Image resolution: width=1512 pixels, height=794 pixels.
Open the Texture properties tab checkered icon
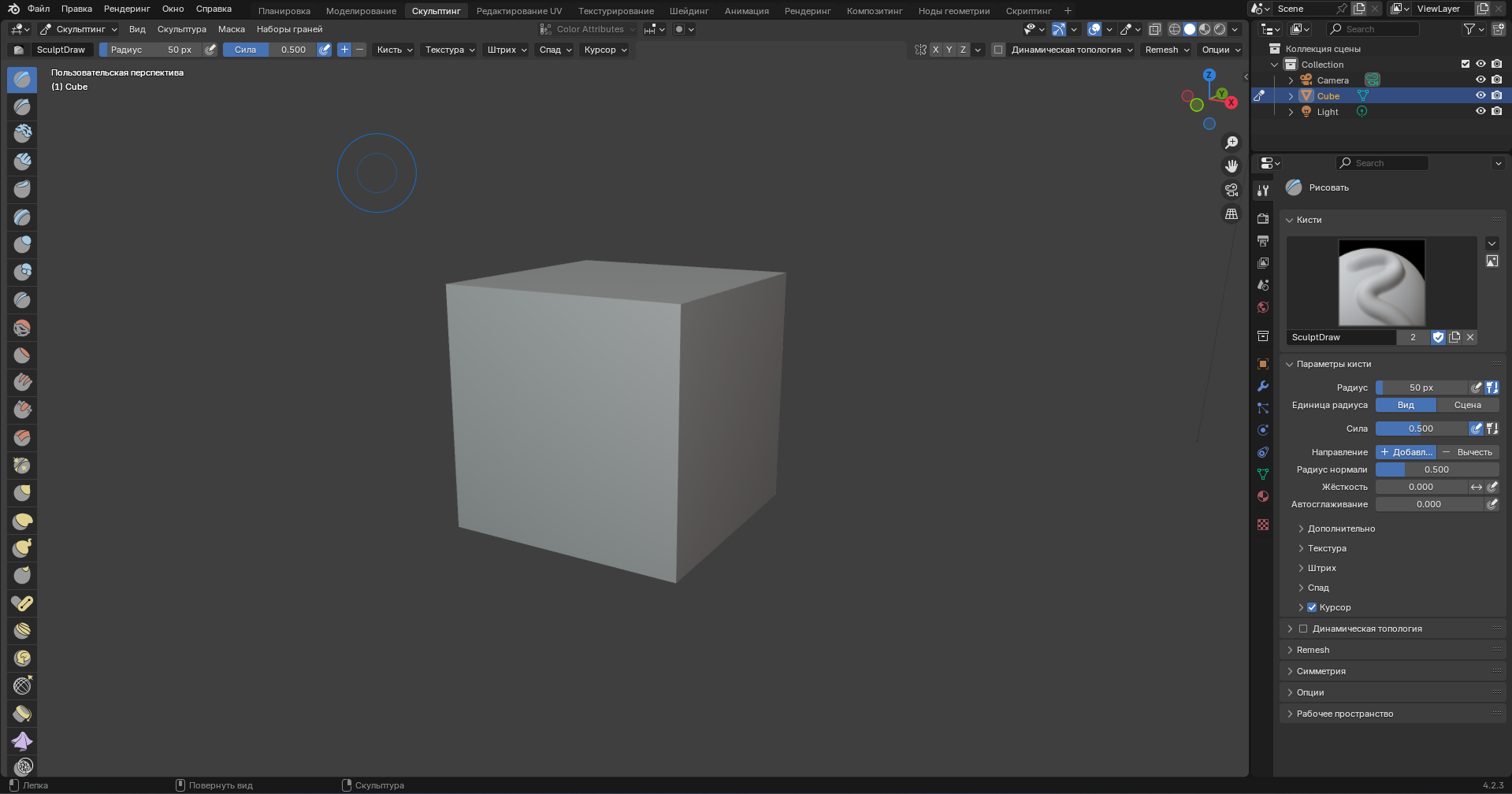point(1263,525)
